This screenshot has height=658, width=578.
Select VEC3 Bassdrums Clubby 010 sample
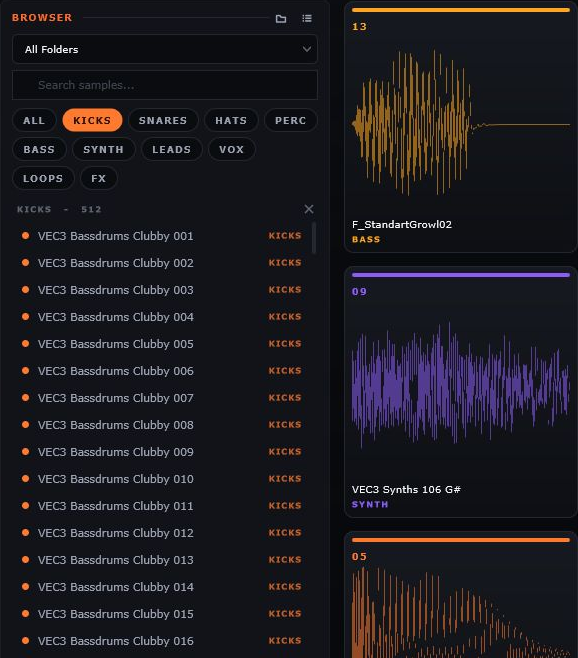coord(162,479)
